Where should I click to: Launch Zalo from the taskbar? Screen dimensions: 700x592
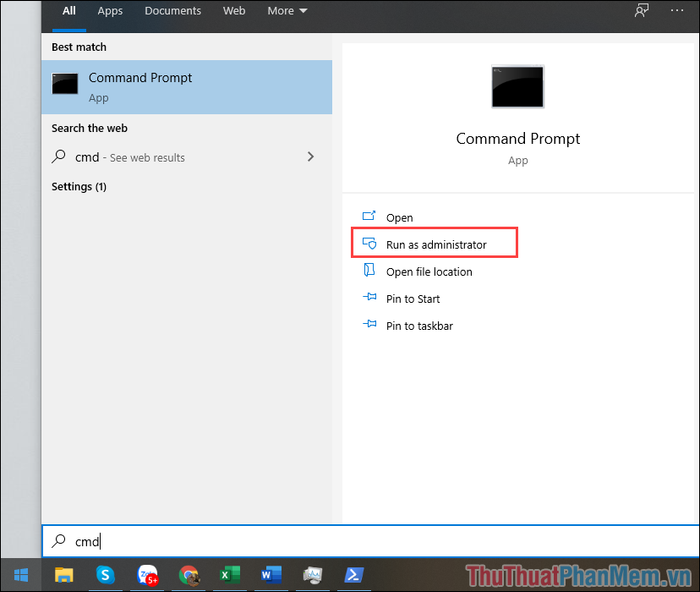(x=147, y=574)
